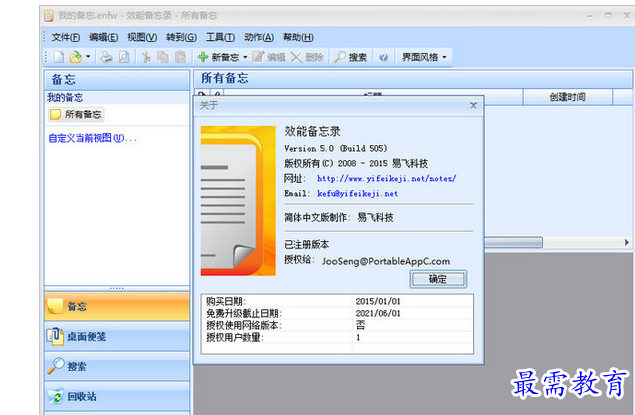Click the Print preview icon
The image size is (635, 415).
click(x=124, y=57)
